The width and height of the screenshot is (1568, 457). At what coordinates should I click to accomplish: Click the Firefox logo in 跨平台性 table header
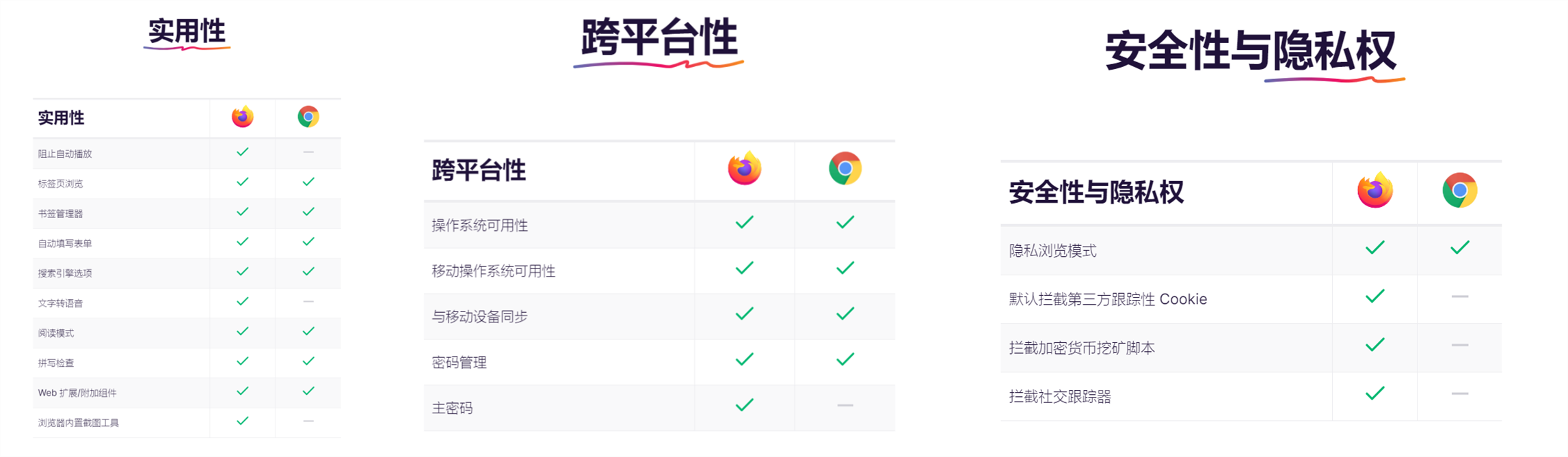pos(745,168)
